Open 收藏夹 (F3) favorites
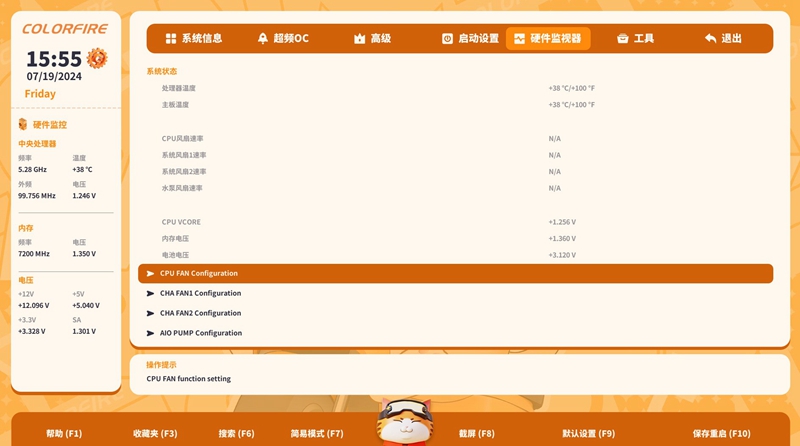800x446 pixels. pos(155,433)
